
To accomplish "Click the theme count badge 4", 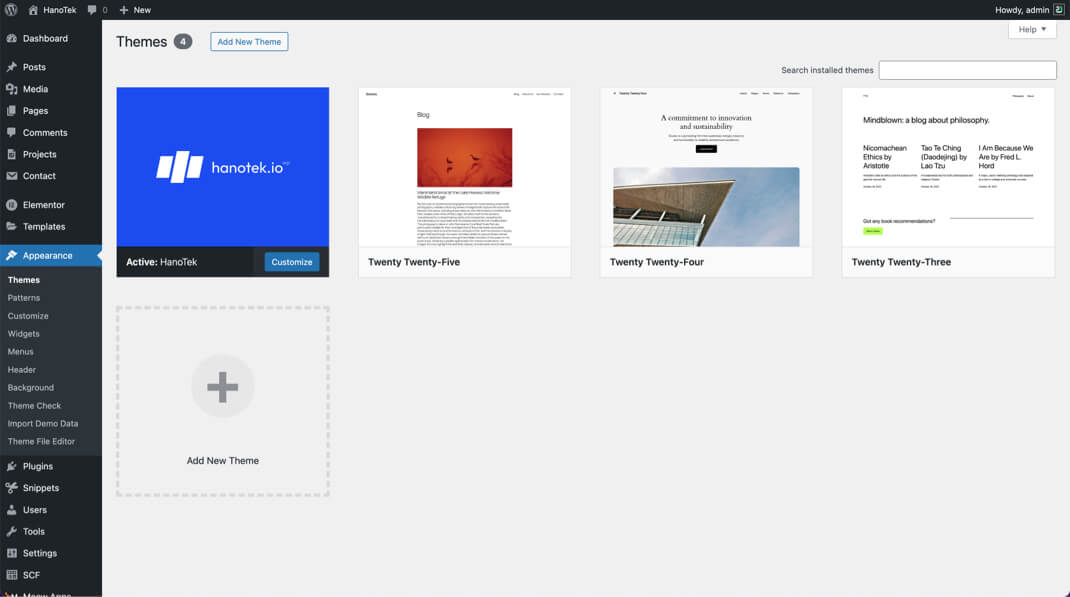I will click(183, 42).
